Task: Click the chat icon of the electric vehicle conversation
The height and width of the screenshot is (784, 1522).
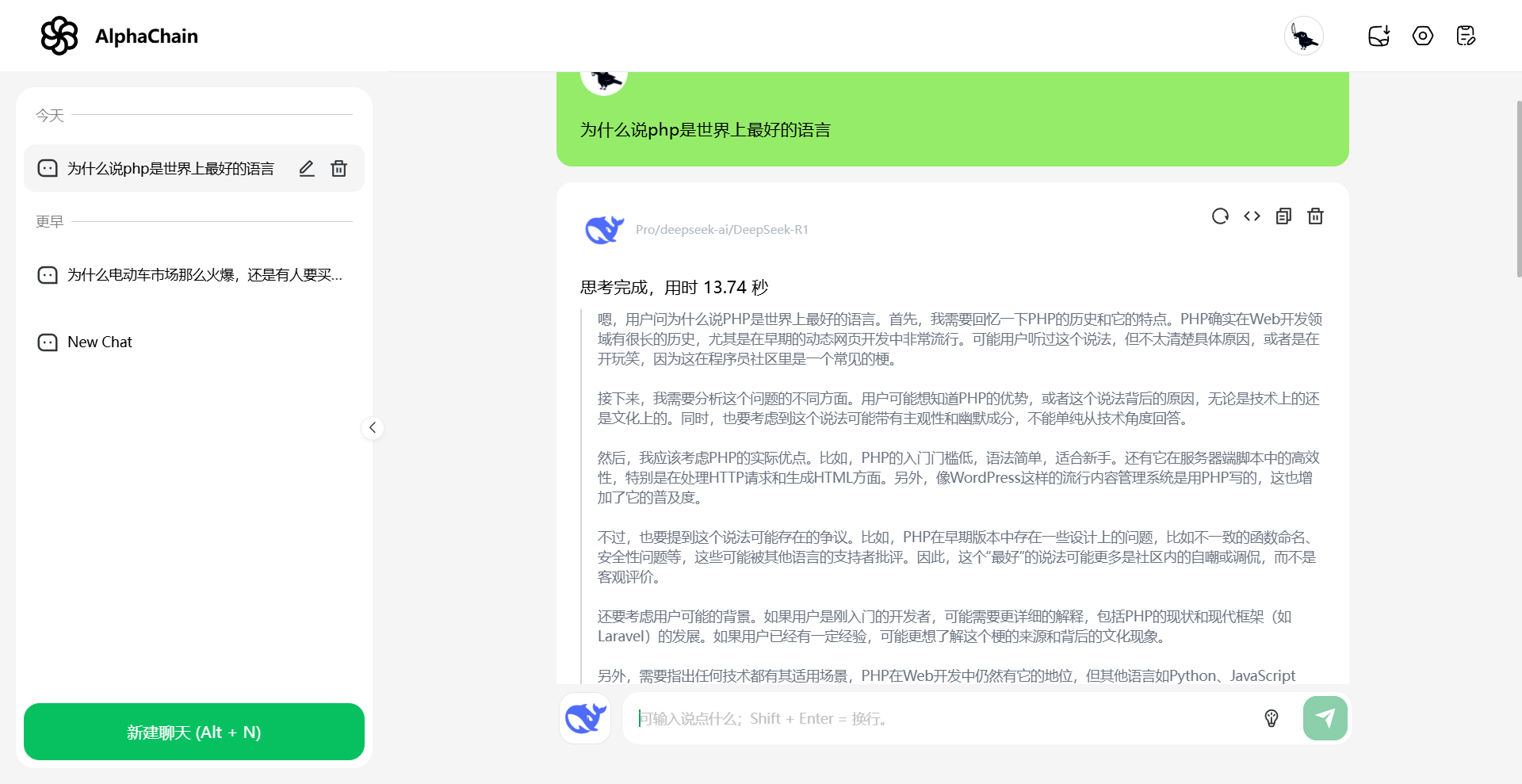Action: (x=48, y=275)
